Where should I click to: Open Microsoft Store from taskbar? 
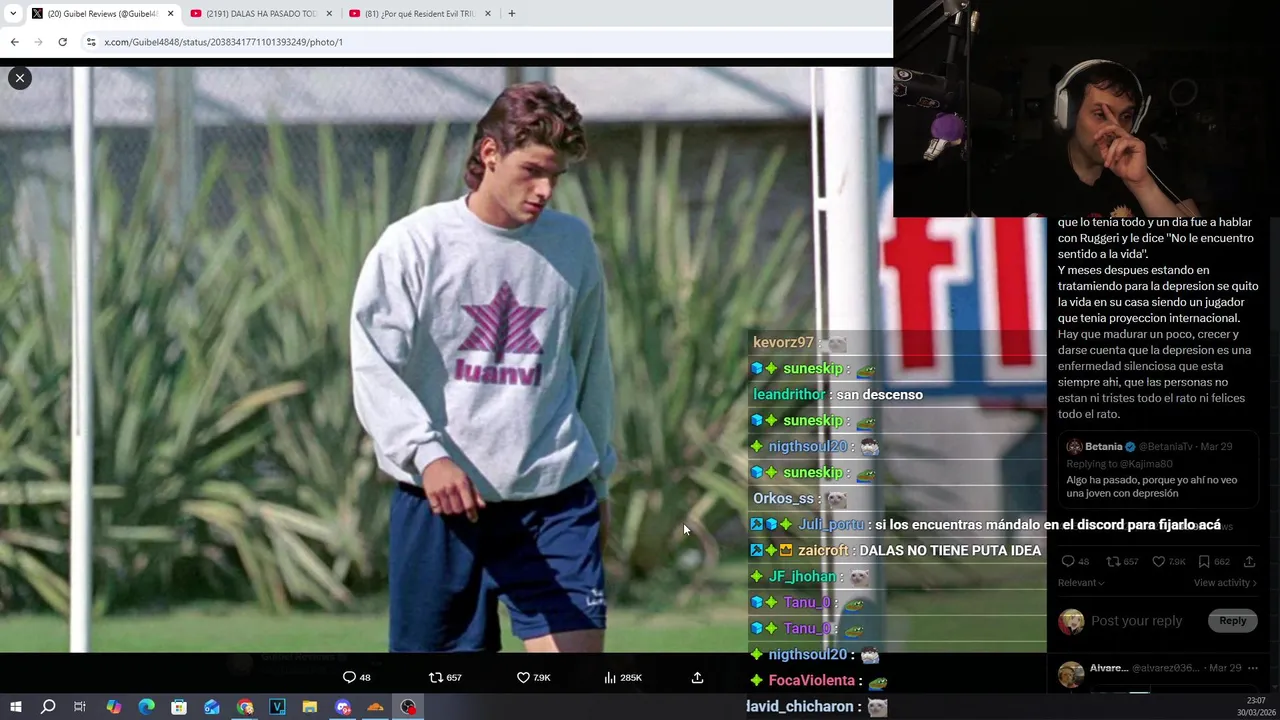pyautogui.click(x=179, y=707)
